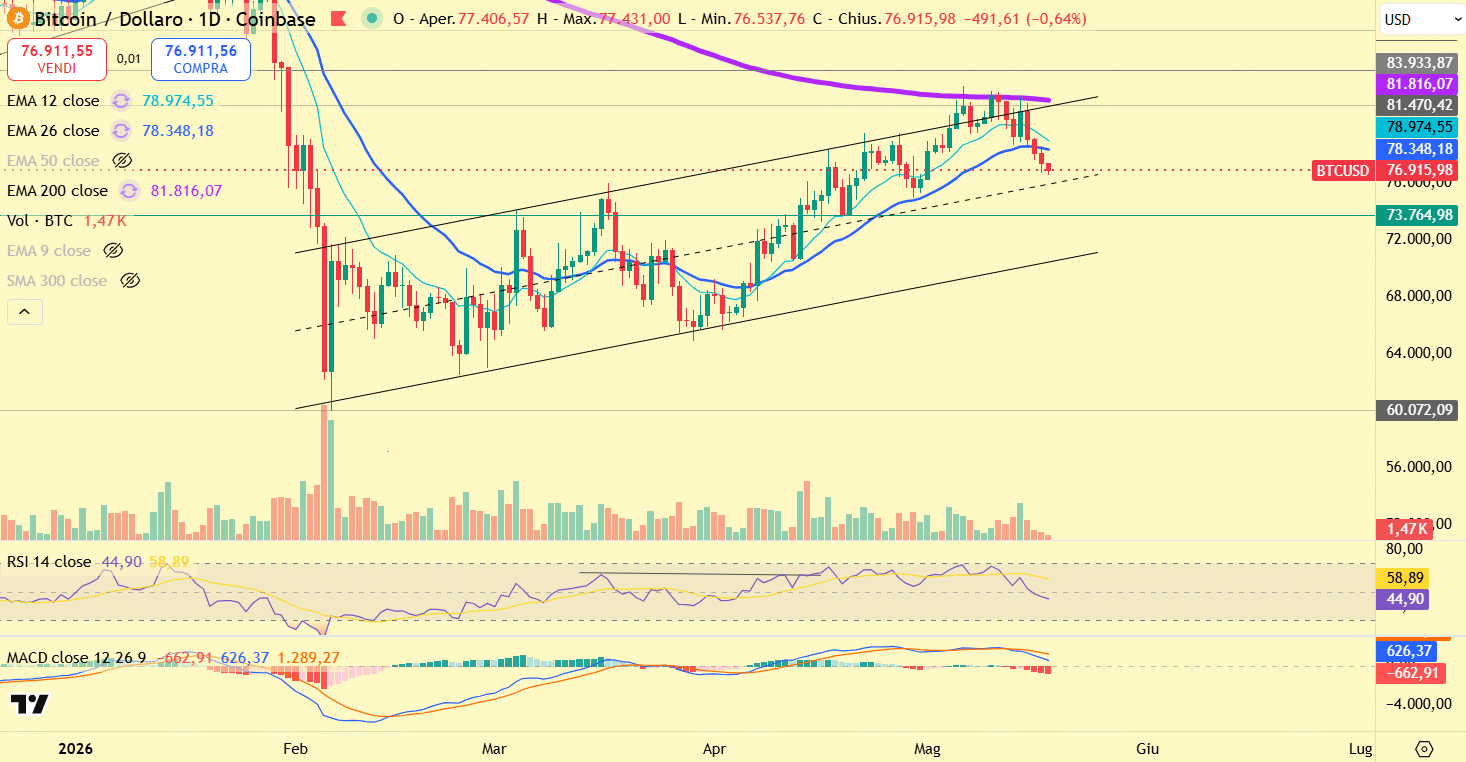Collapse the indicator legend with chevron button
This screenshot has height=762, width=1466.
pyautogui.click(x=25, y=313)
